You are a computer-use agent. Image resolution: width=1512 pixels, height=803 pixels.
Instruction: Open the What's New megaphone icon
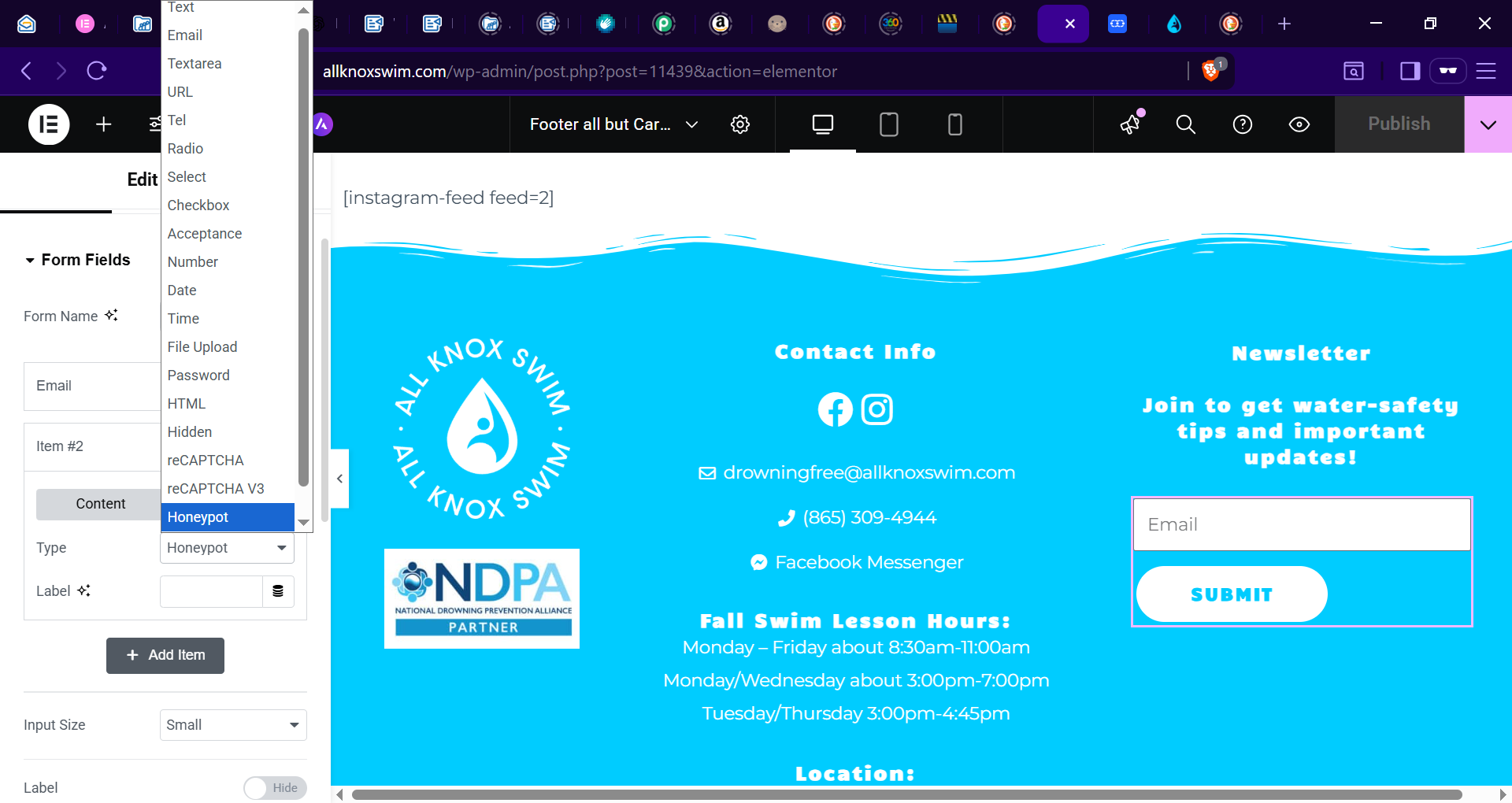pyautogui.click(x=1131, y=124)
